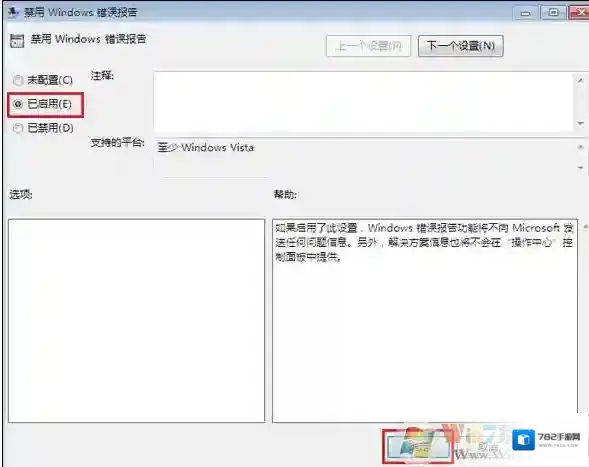
Task: Click the policy setting icon beside the heading
Action: 17,40
